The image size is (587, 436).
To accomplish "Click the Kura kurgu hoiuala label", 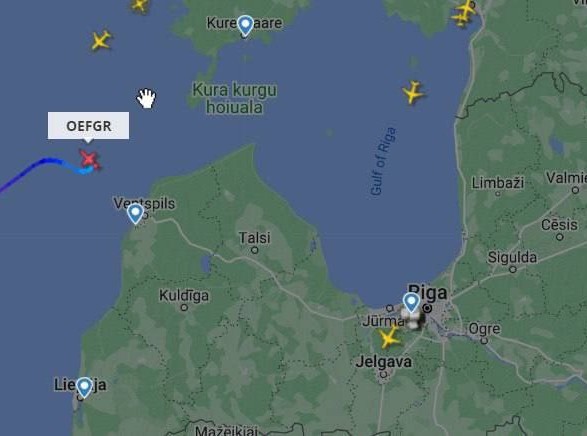I will click(x=235, y=99).
